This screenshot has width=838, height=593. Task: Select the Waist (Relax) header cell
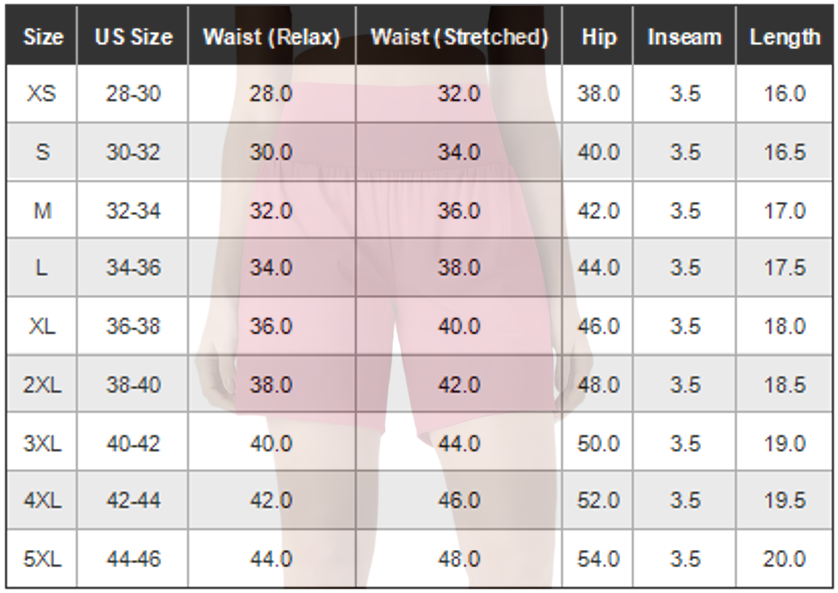271,36
